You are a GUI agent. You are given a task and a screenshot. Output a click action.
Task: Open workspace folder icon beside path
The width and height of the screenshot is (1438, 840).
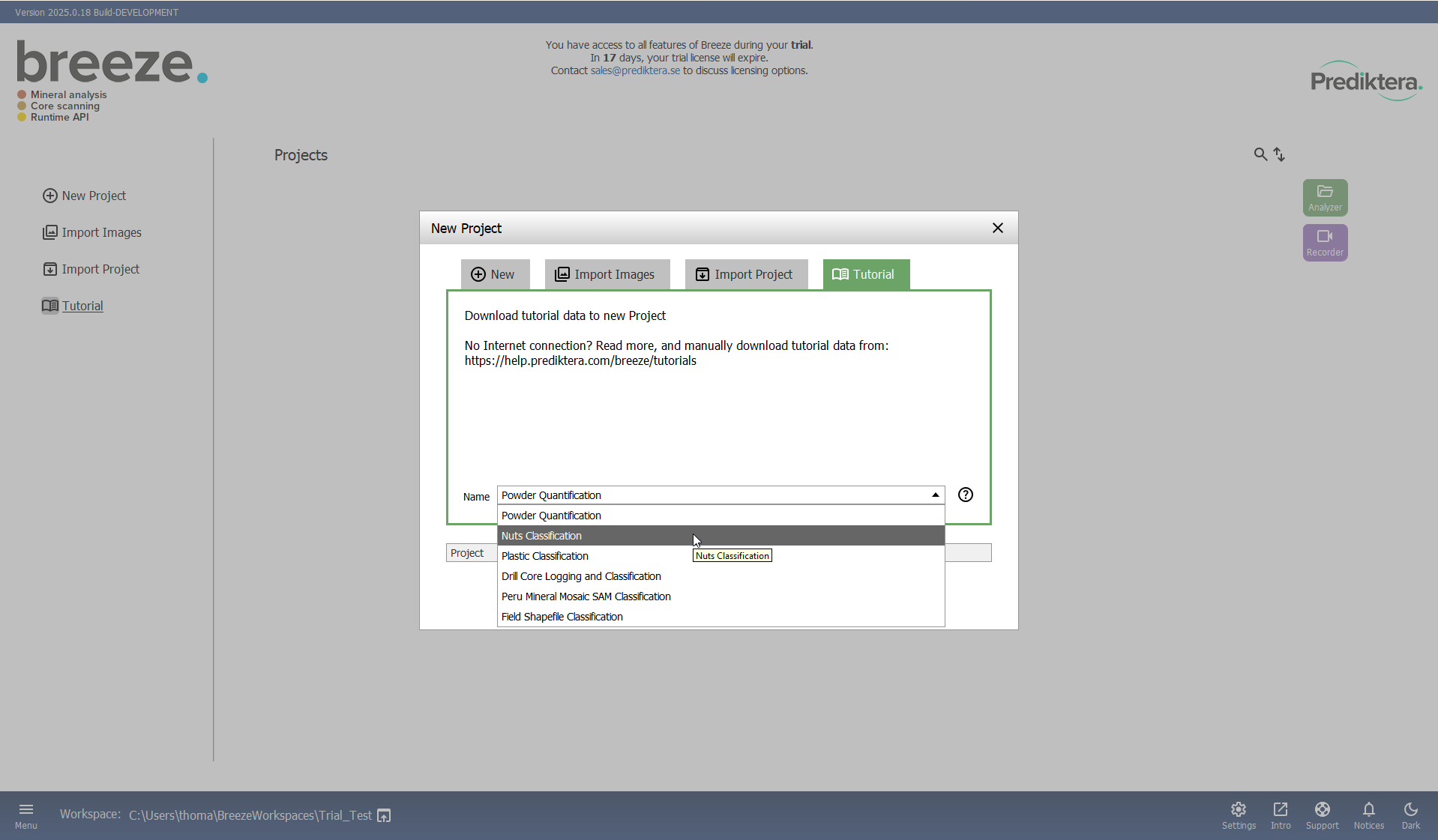click(x=384, y=815)
